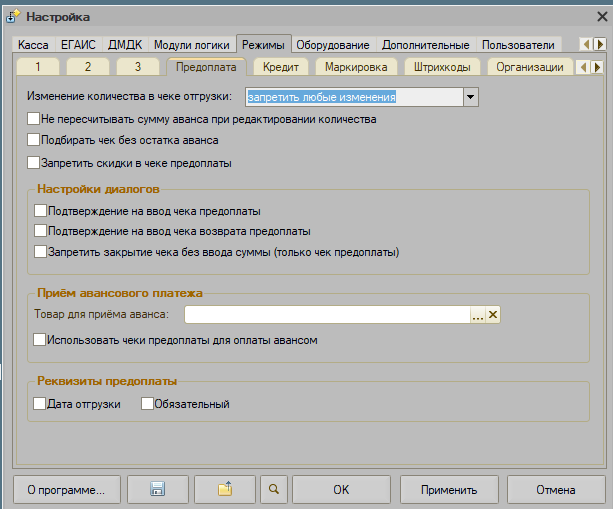The width and height of the screenshot is (613, 509).
Task: Open the 'О программе...' dialog button
Action: [67, 490]
